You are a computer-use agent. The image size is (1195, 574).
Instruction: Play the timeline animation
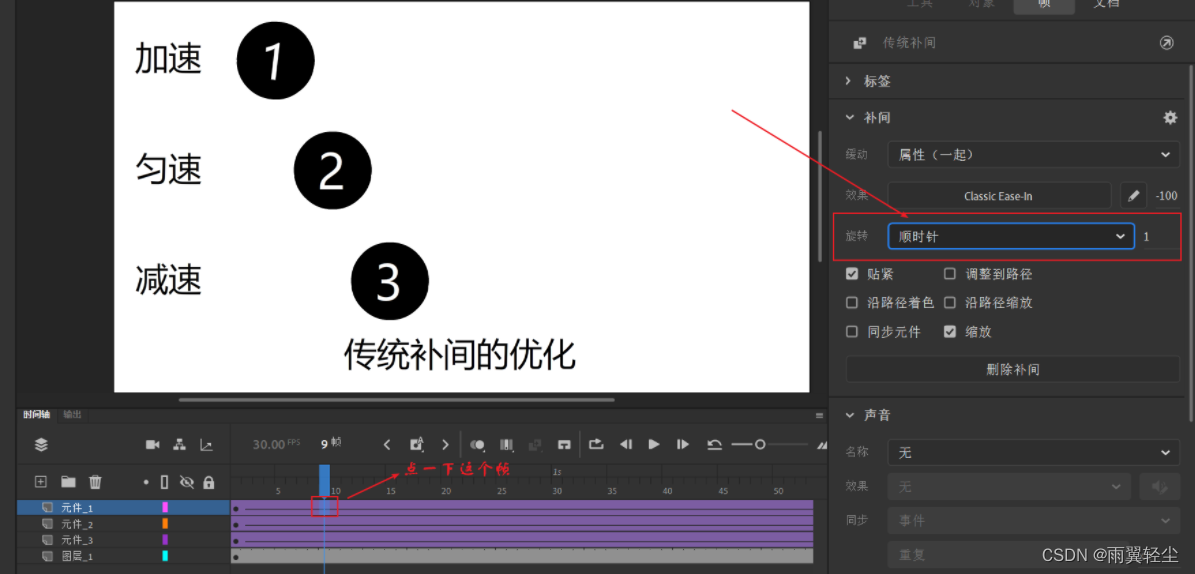coord(654,444)
